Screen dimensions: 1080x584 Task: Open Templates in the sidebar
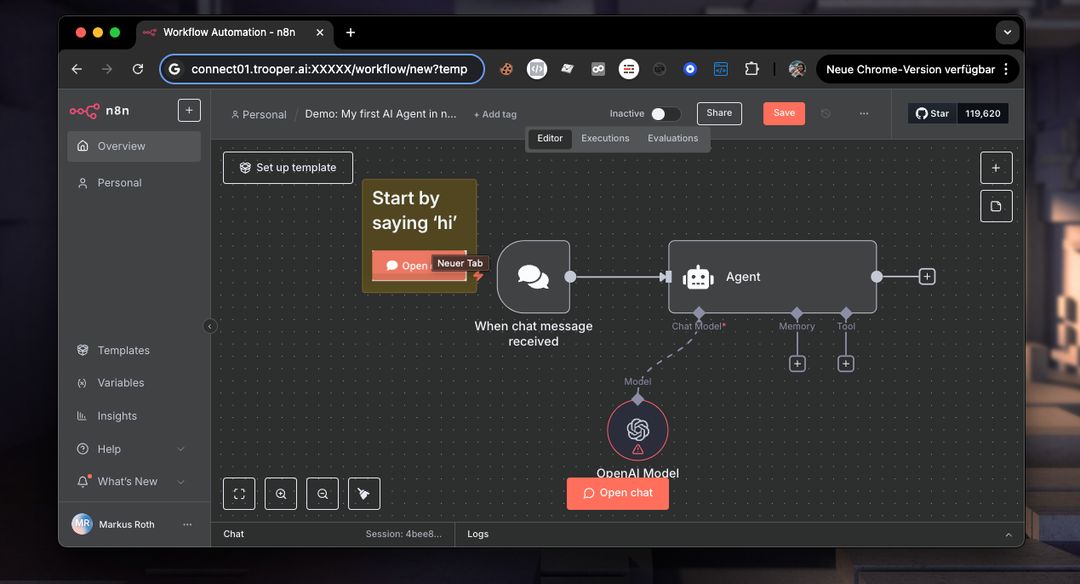[134, 350]
